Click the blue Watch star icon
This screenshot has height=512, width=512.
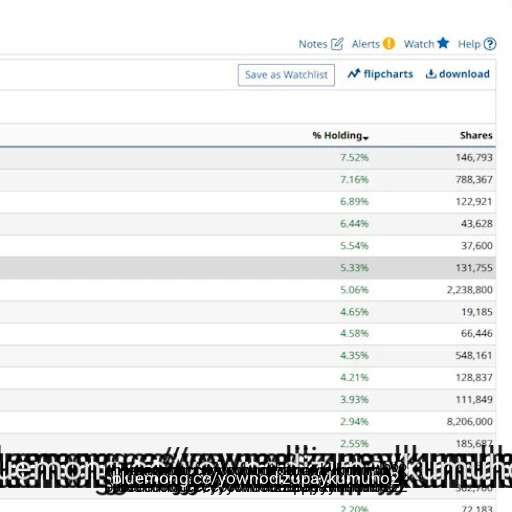pyautogui.click(x=443, y=43)
